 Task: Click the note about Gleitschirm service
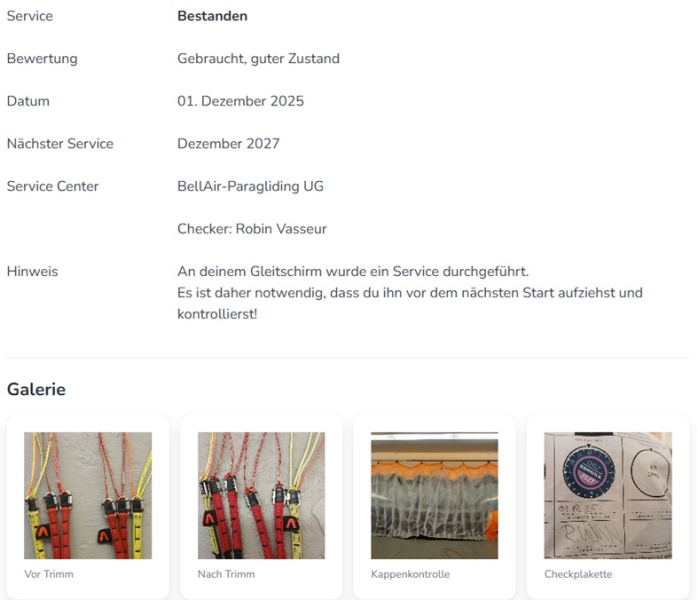pyautogui.click(x=410, y=292)
